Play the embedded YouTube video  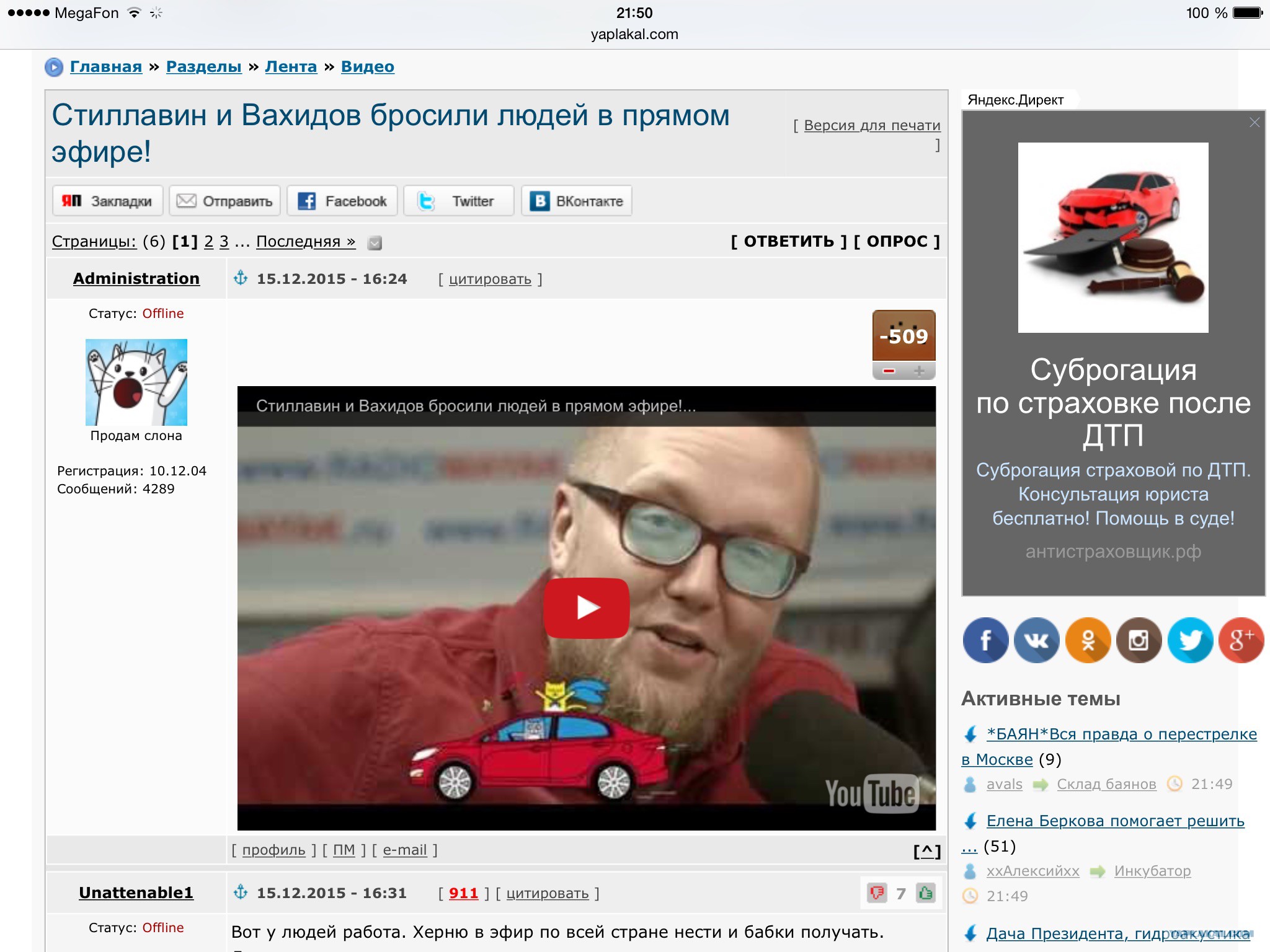[586, 607]
